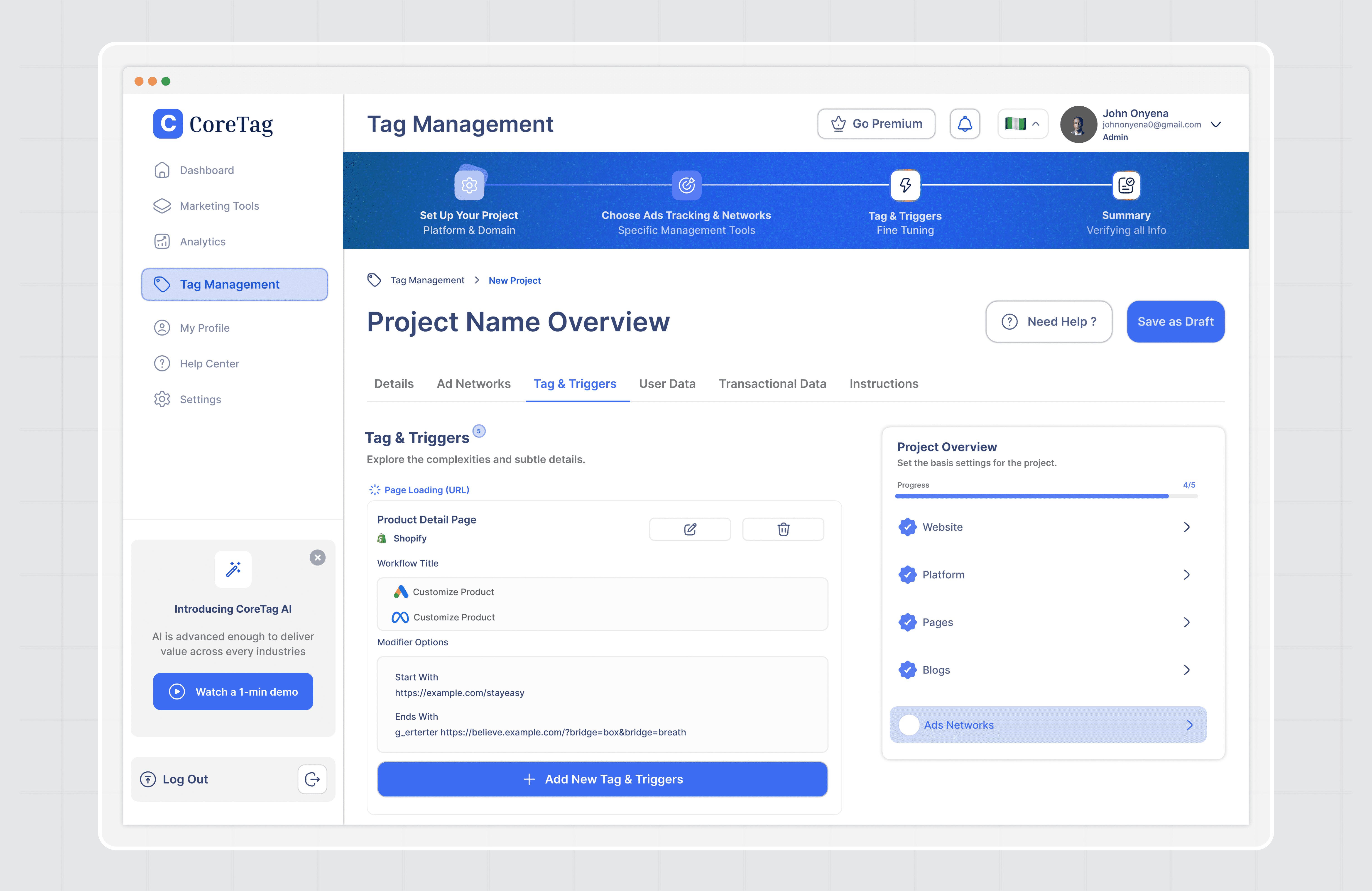
Task: Toggle the Pages completed checkmark
Action: tap(907, 622)
